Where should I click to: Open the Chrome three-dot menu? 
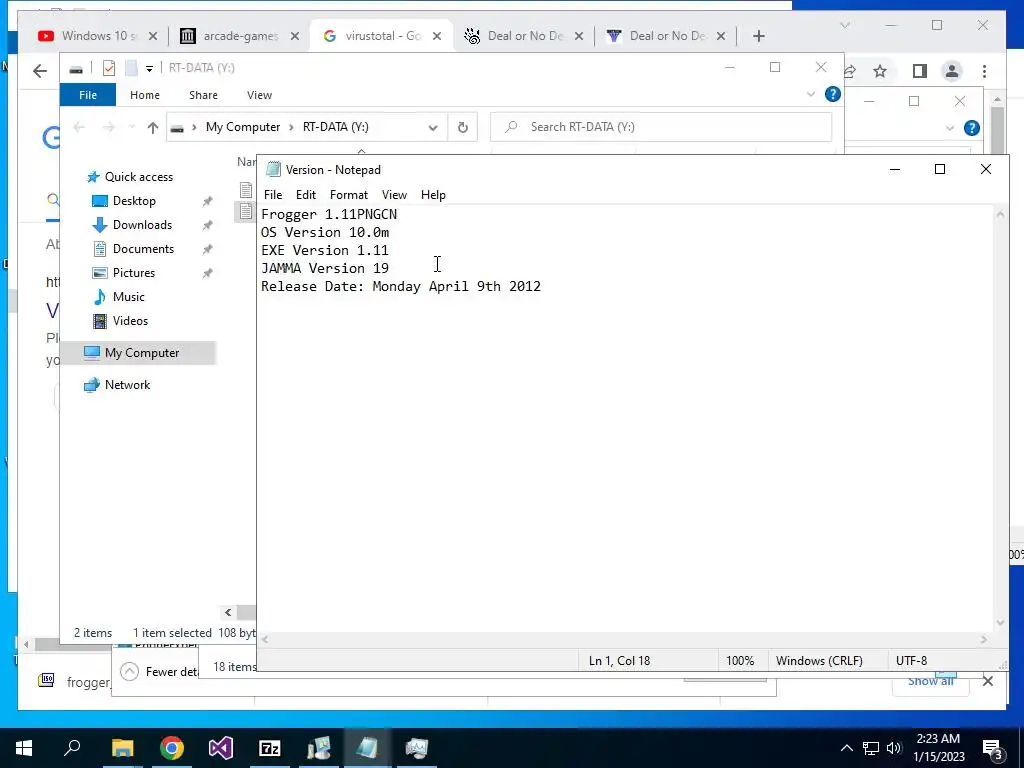pyautogui.click(x=984, y=71)
